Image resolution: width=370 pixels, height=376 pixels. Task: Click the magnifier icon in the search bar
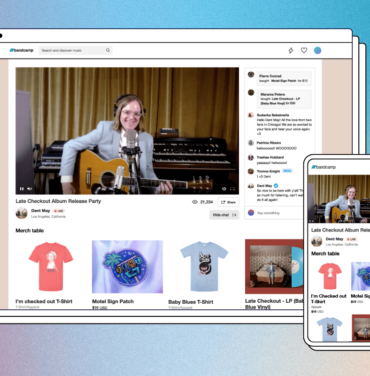tap(108, 50)
